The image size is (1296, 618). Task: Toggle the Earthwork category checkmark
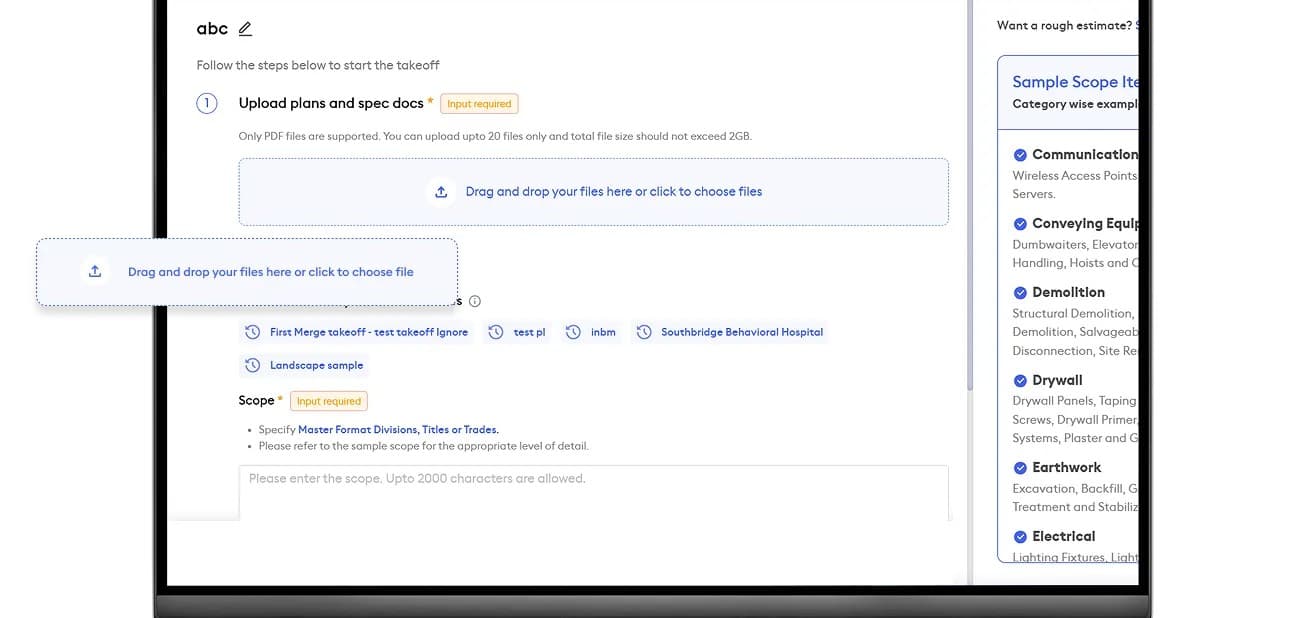[x=1020, y=468]
